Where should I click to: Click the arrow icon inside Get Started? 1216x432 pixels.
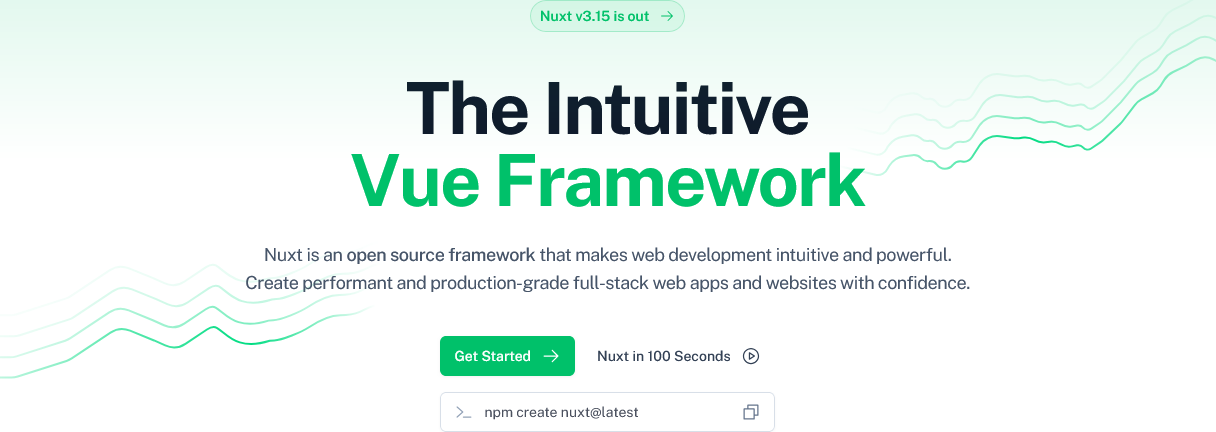[551, 356]
